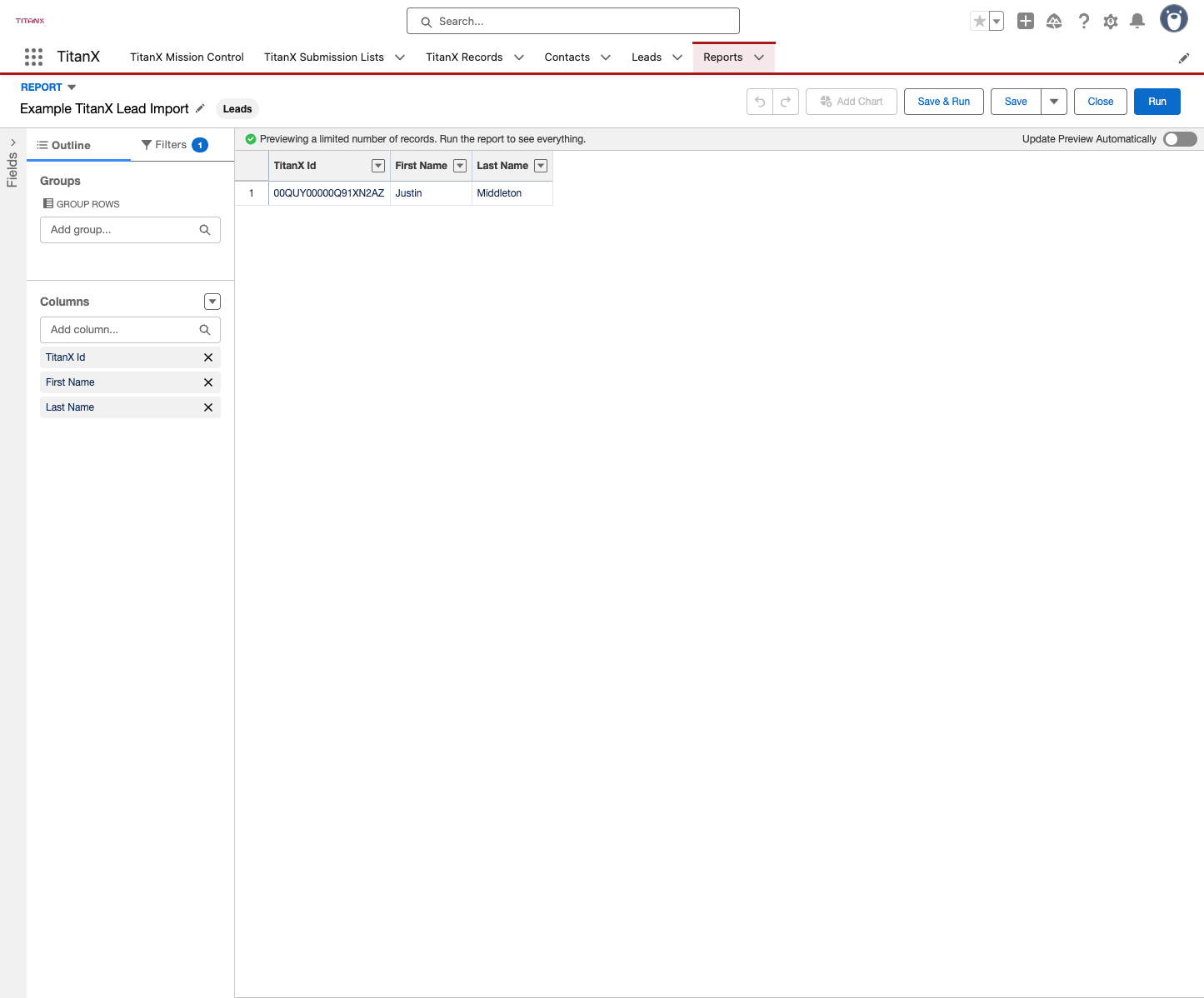Expand the REPORT type dropdown
This screenshot has height=998, width=1204.
coord(72,87)
